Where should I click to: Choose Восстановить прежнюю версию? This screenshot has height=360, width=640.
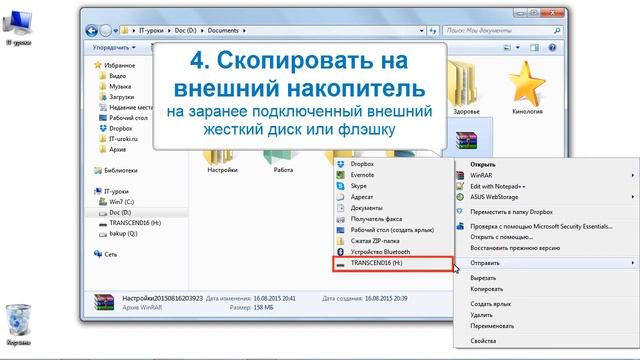(x=547, y=248)
